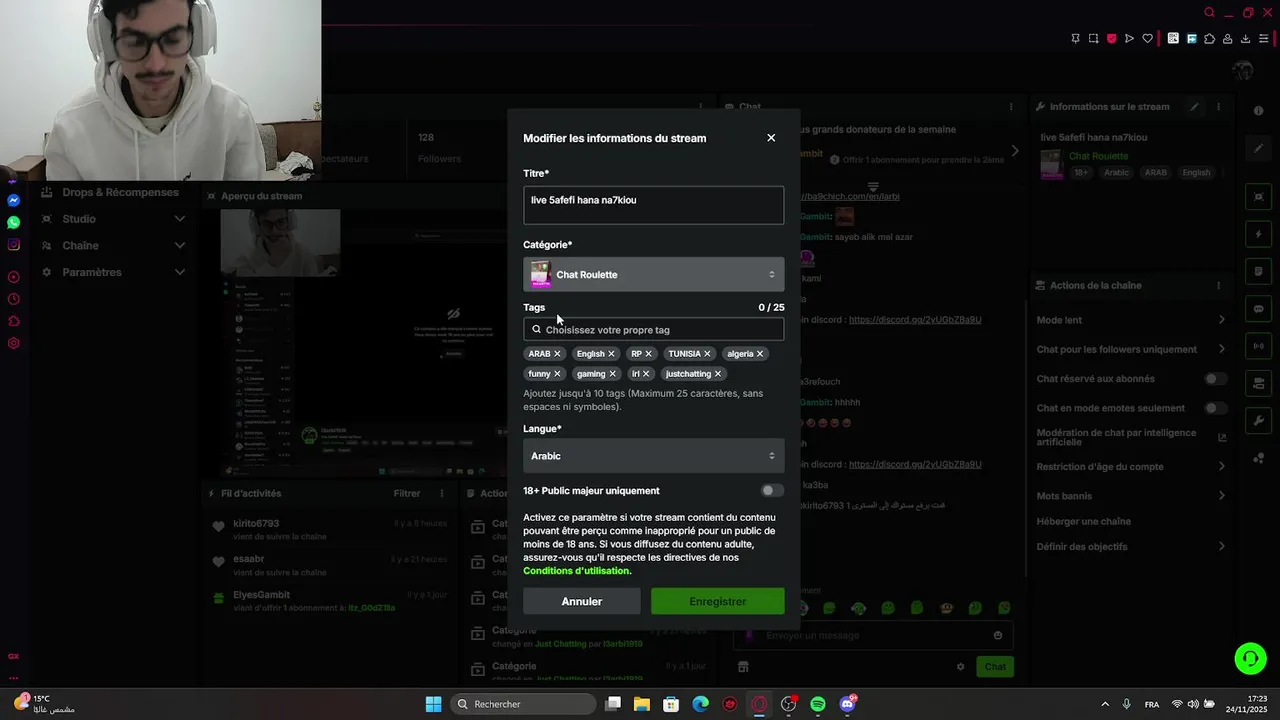Click the snapshot capture icon in toolbar
The height and width of the screenshot is (720, 1280).
click(1093, 39)
